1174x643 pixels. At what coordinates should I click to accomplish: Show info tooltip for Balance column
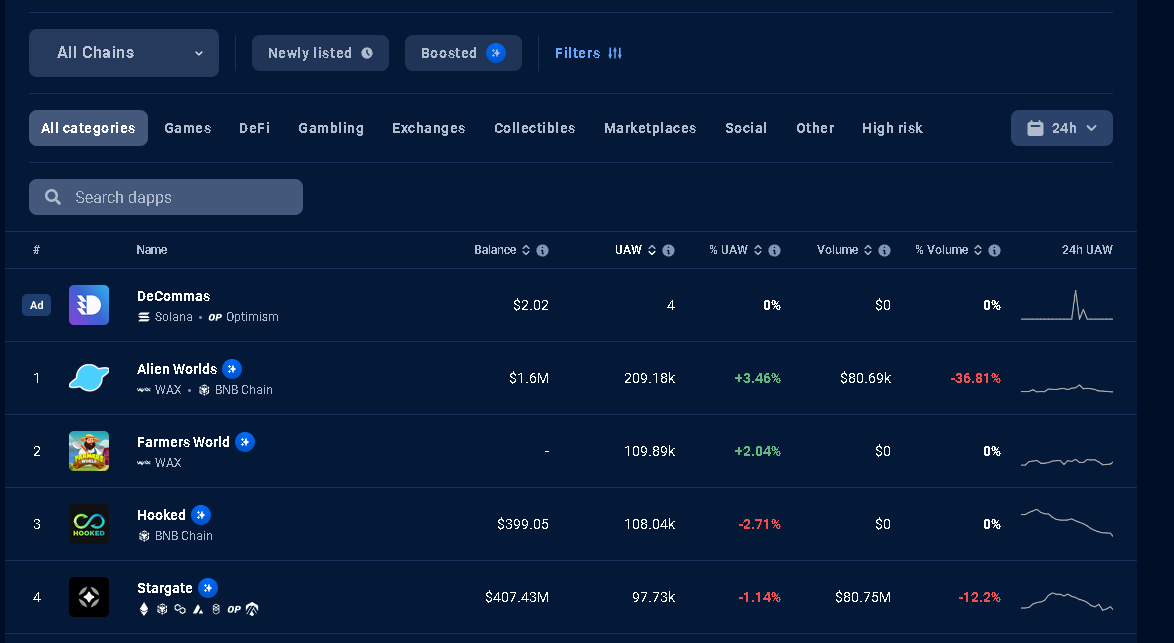point(543,251)
